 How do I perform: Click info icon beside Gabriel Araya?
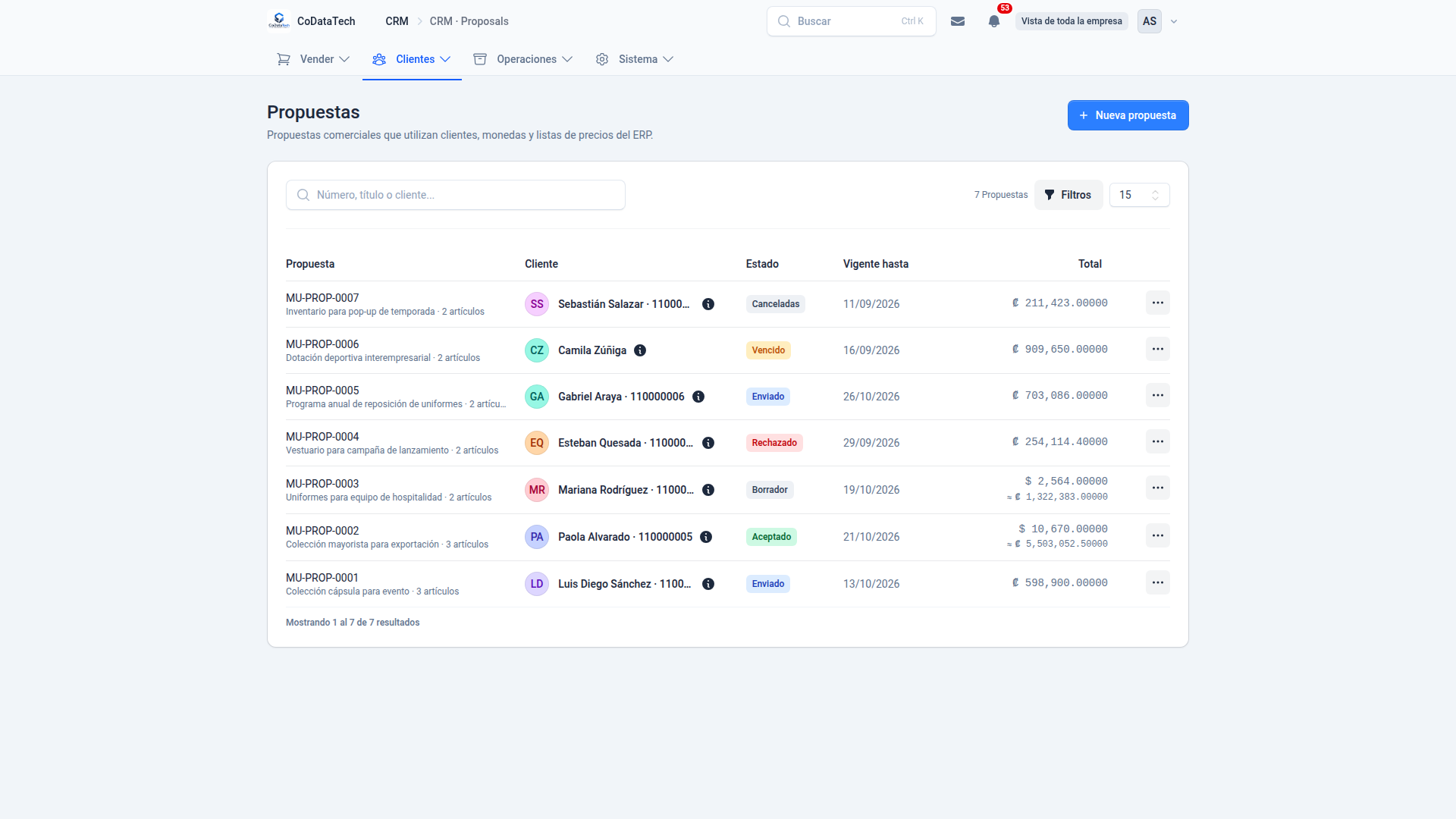(698, 397)
